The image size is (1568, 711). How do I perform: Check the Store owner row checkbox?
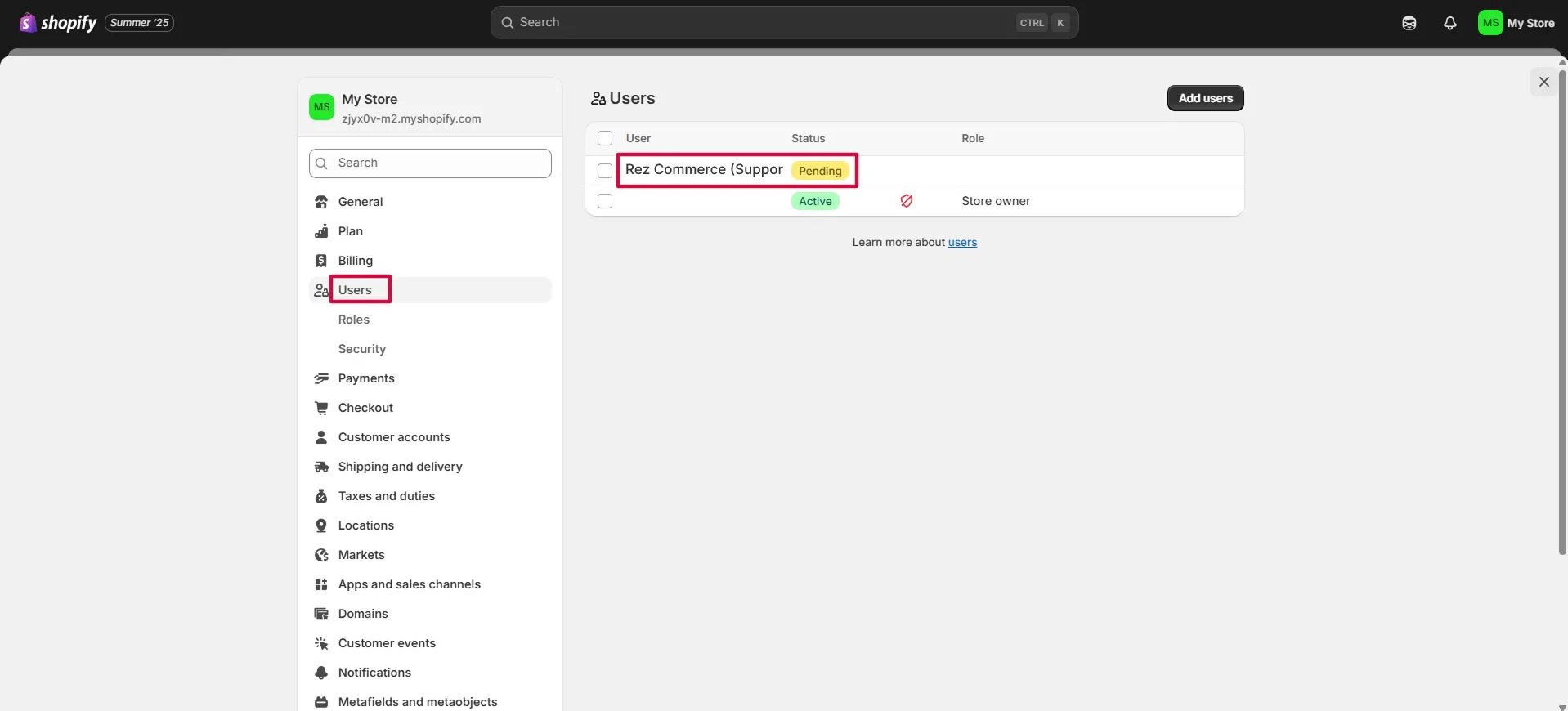(x=605, y=201)
